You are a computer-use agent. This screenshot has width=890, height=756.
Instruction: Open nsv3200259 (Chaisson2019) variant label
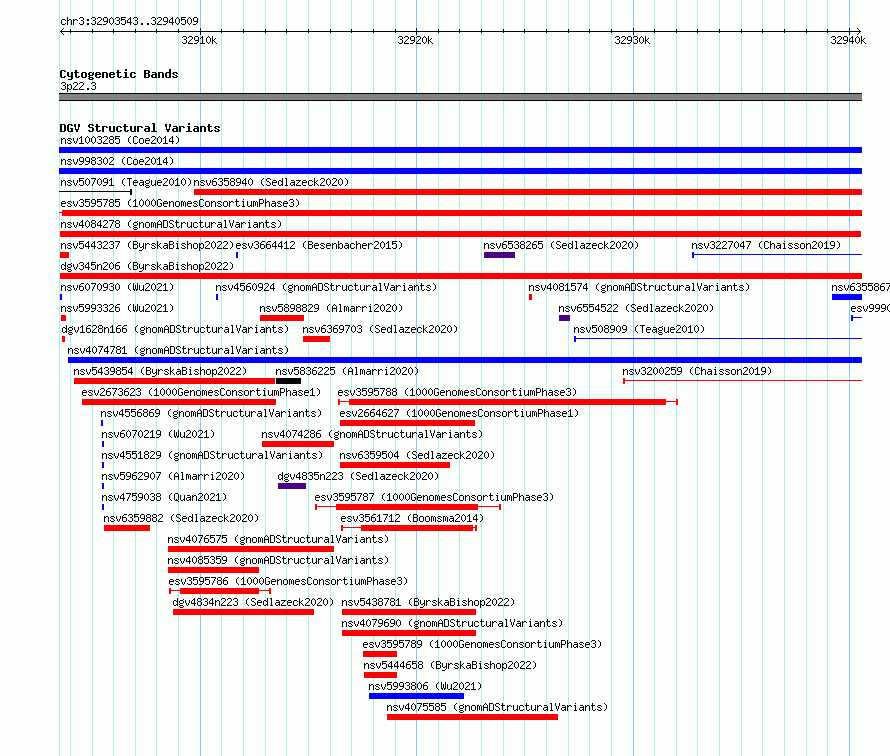(x=697, y=371)
